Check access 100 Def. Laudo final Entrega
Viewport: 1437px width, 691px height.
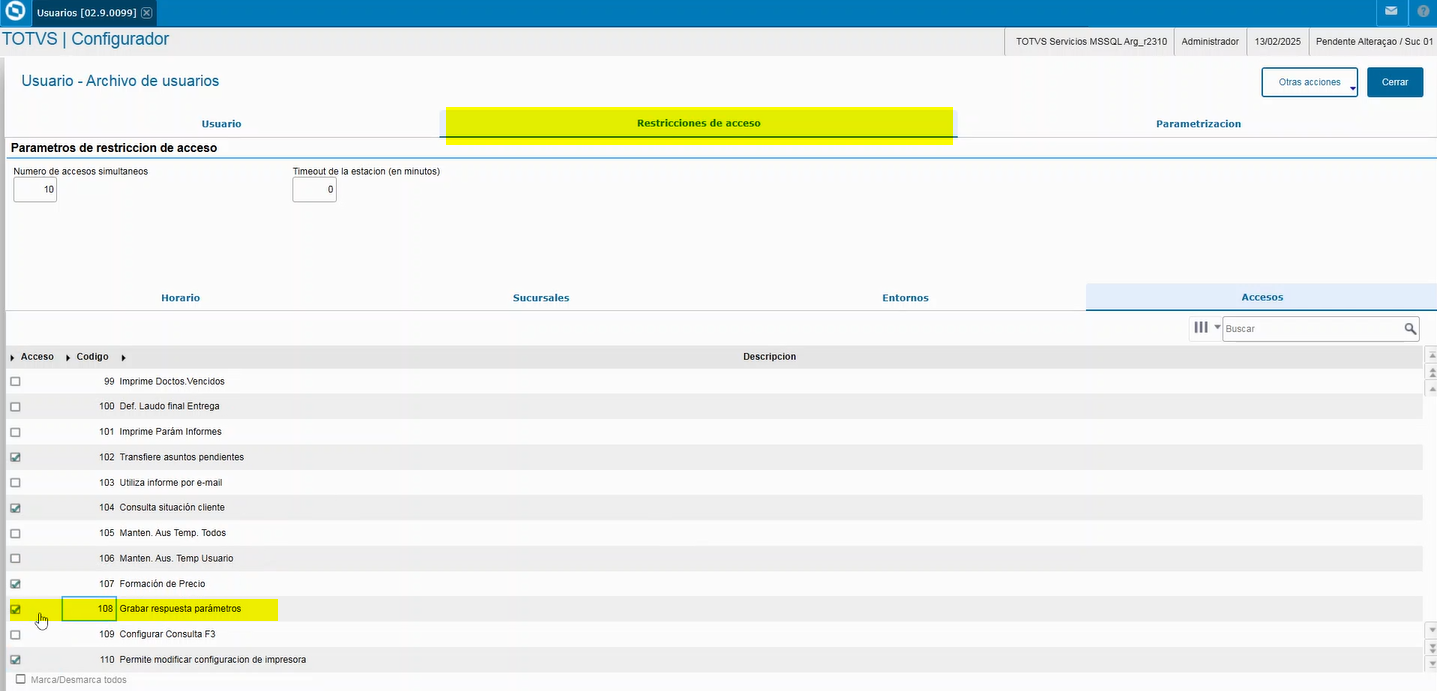click(15, 406)
